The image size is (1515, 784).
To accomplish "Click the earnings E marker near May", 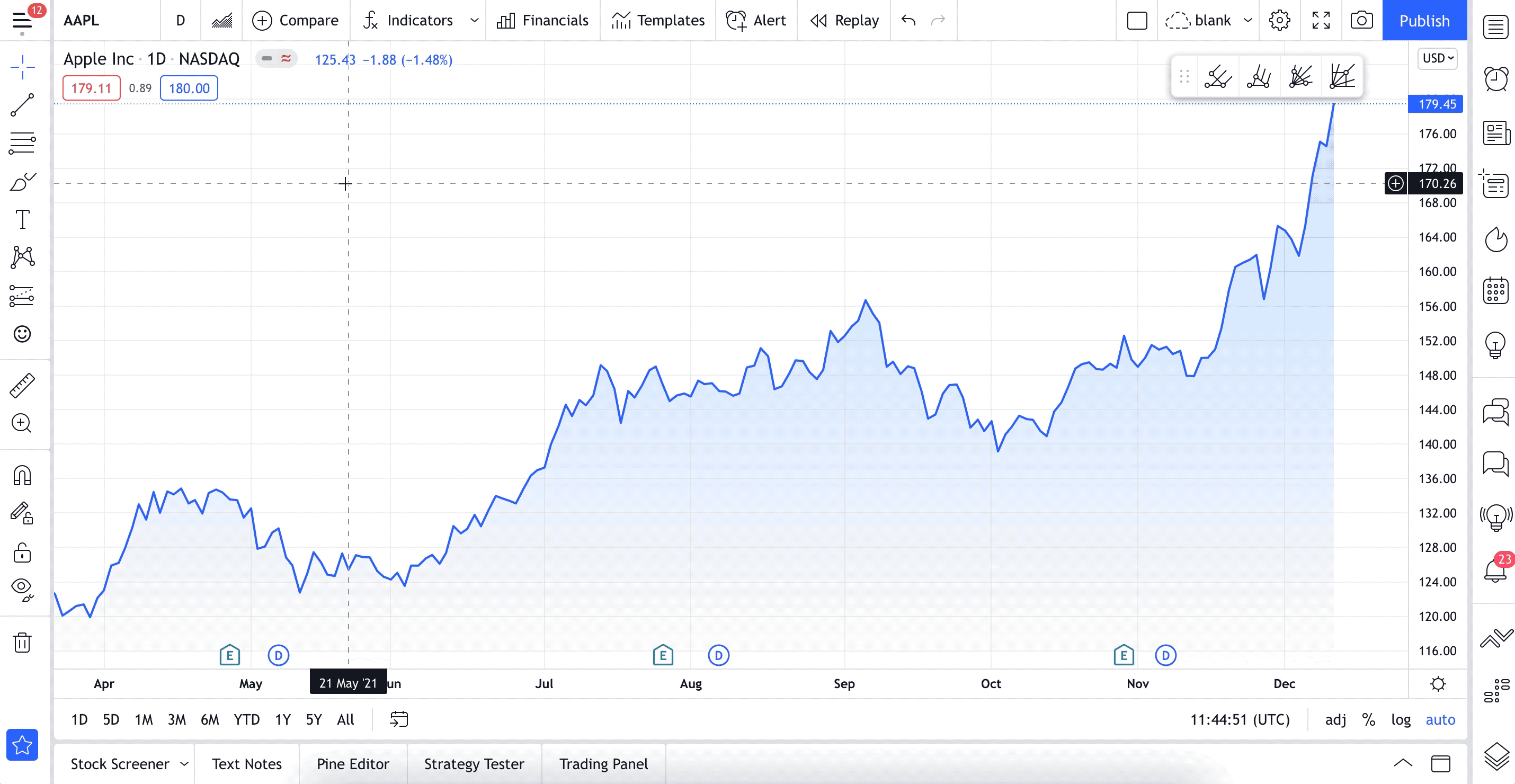I will coord(229,655).
